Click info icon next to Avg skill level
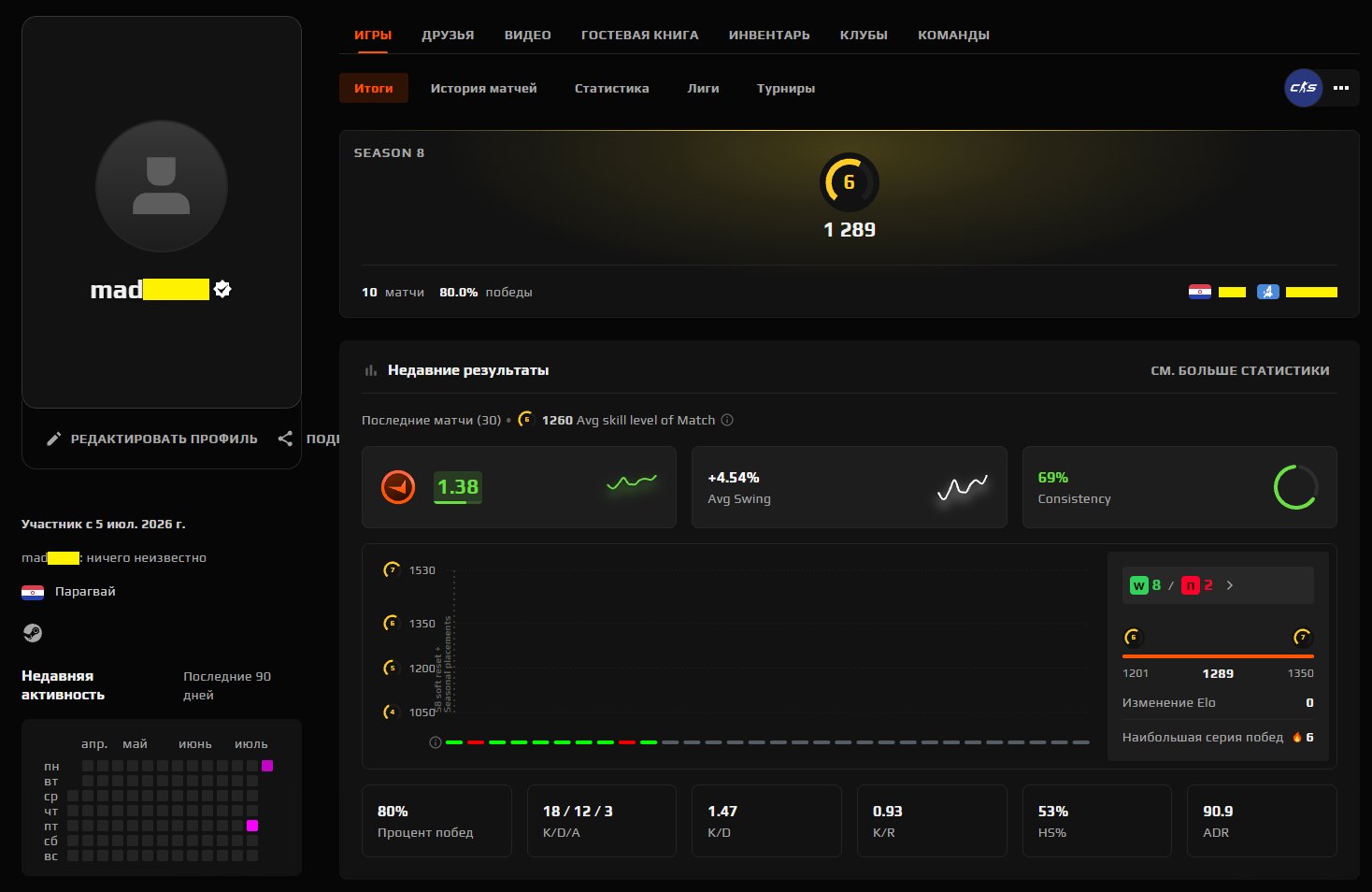The image size is (1372, 892). (727, 420)
